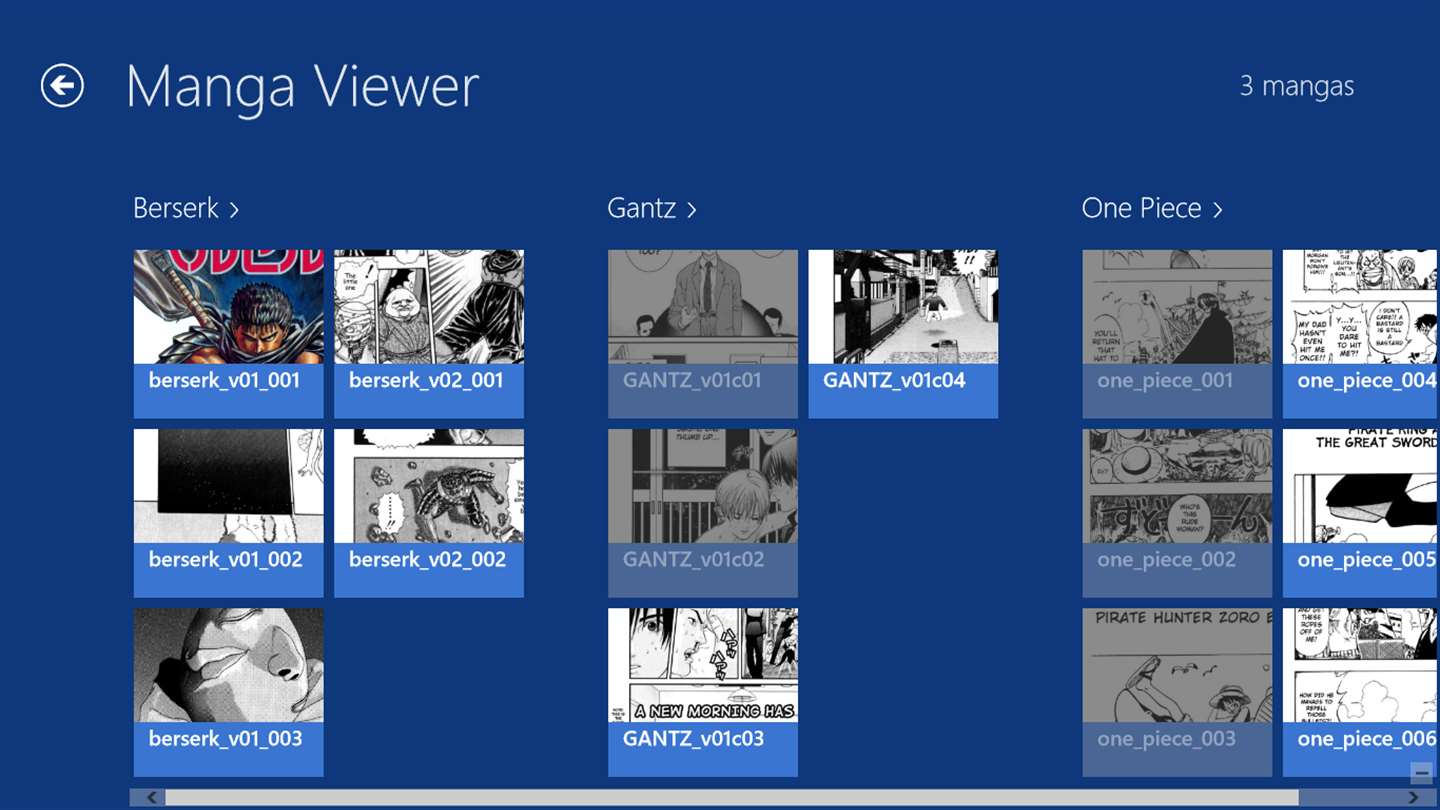Viewport: 1440px width, 810px height.
Task: Open the GANTZ_v01c04 thumbnail
Action: 903,334
